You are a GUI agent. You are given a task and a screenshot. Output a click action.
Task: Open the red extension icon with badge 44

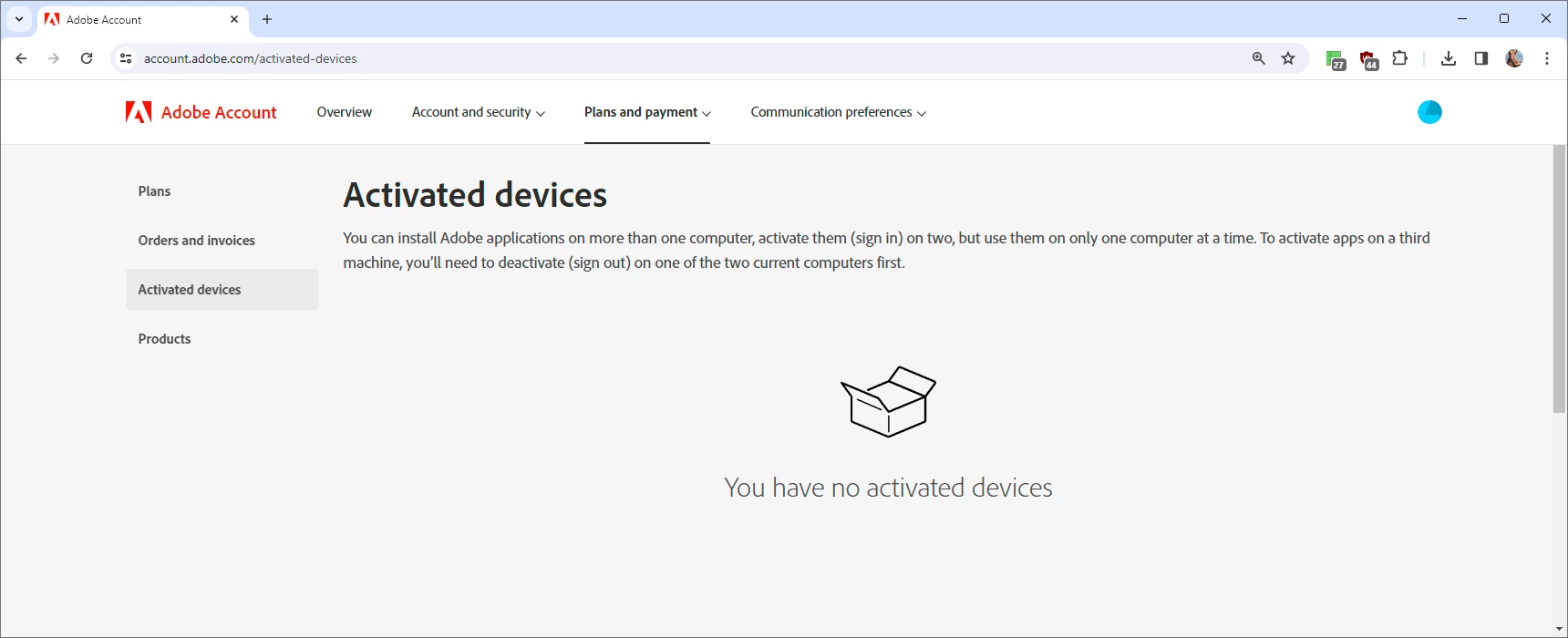click(x=1368, y=60)
